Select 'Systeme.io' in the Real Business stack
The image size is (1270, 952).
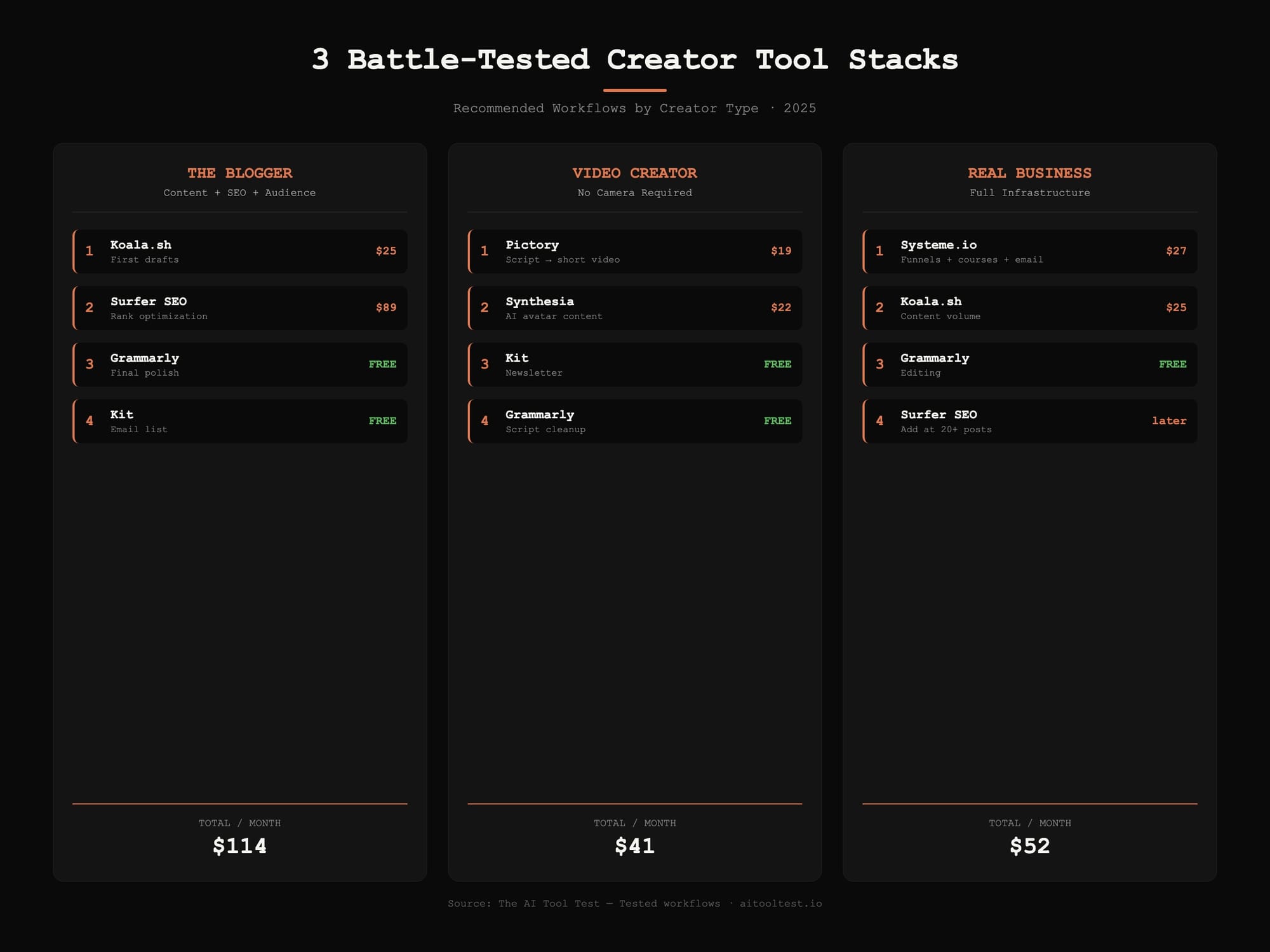click(x=939, y=245)
